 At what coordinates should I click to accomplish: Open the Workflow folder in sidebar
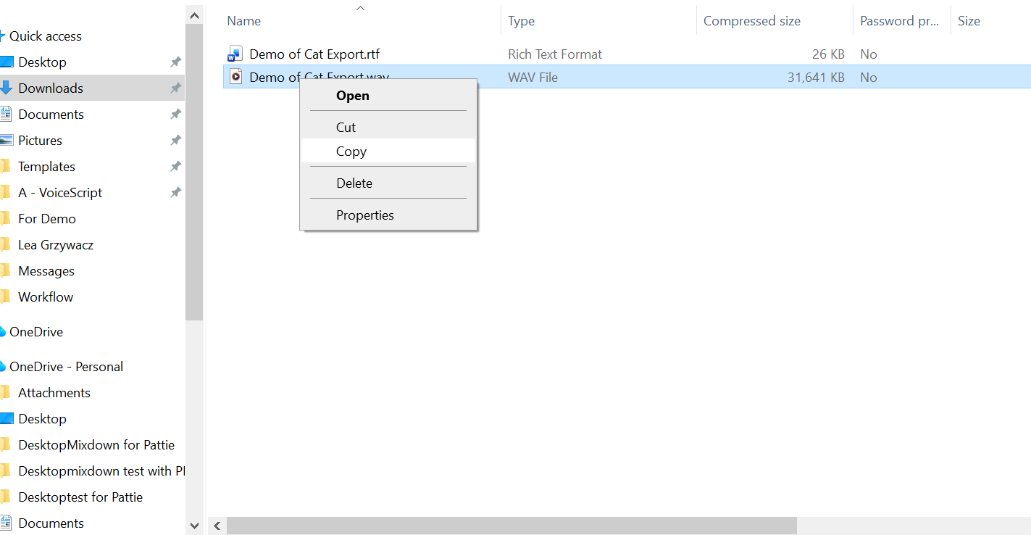pos(46,297)
